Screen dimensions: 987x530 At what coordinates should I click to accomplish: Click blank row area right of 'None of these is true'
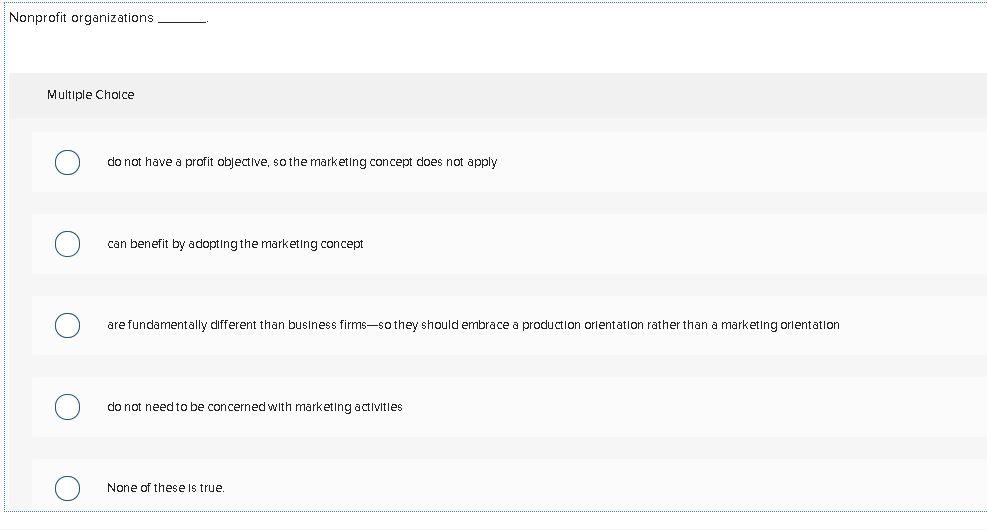click(600, 488)
